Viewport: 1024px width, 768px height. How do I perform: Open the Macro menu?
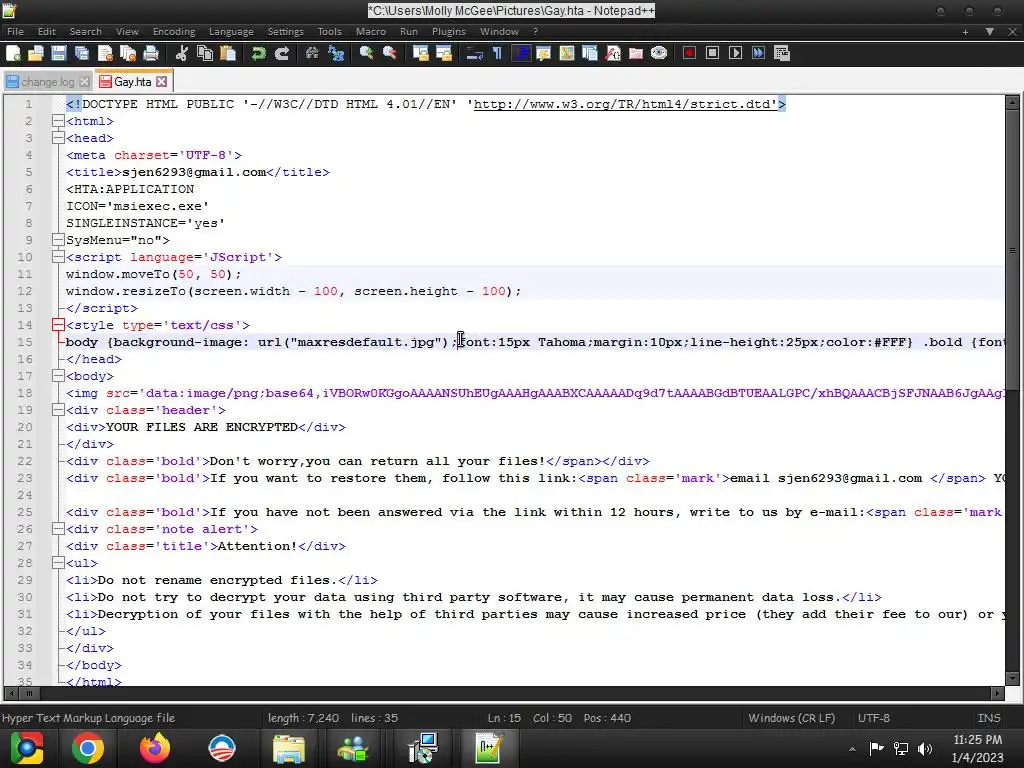click(371, 31)
